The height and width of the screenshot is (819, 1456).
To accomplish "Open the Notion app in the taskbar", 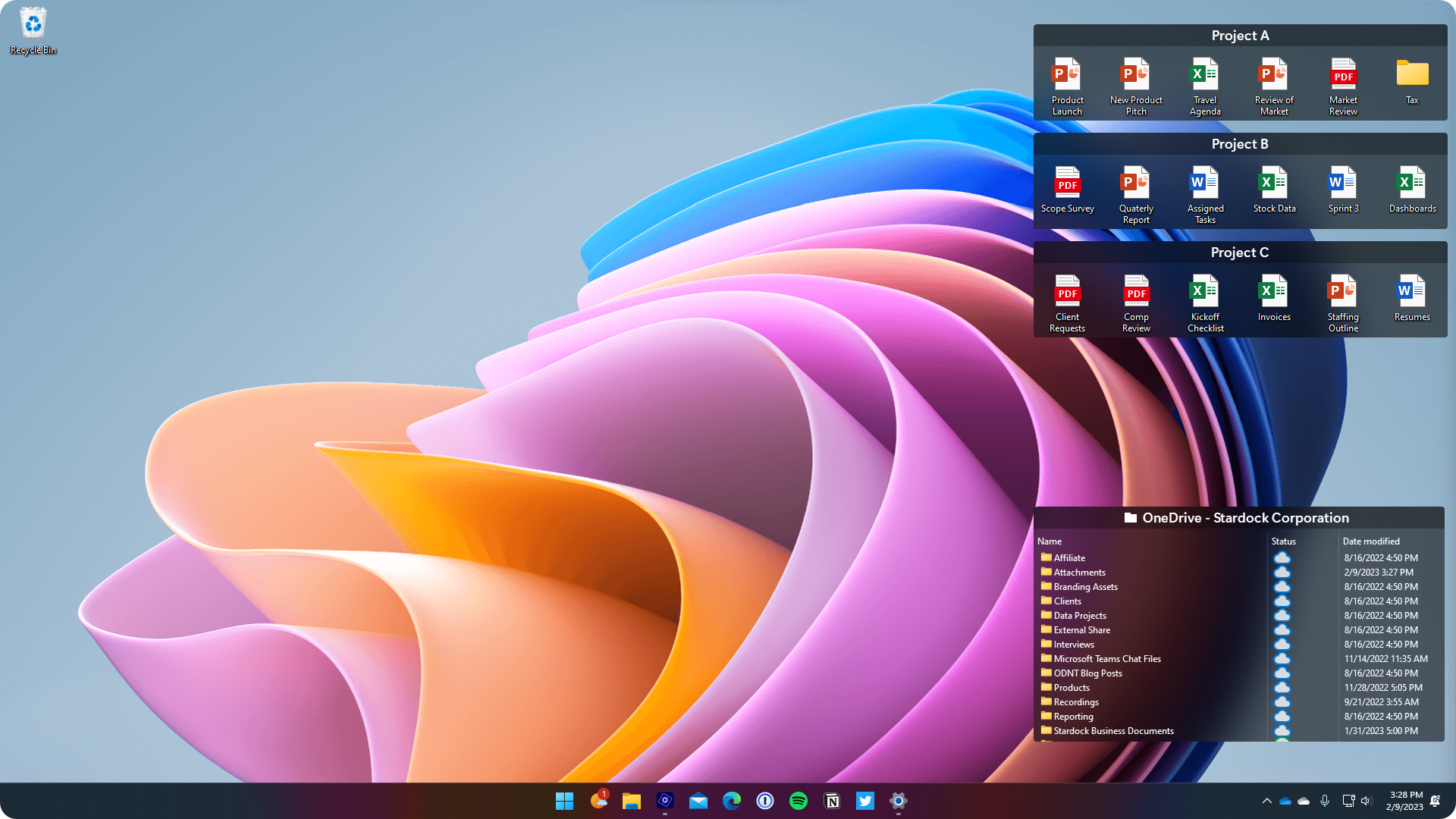I will coord(831,800).
